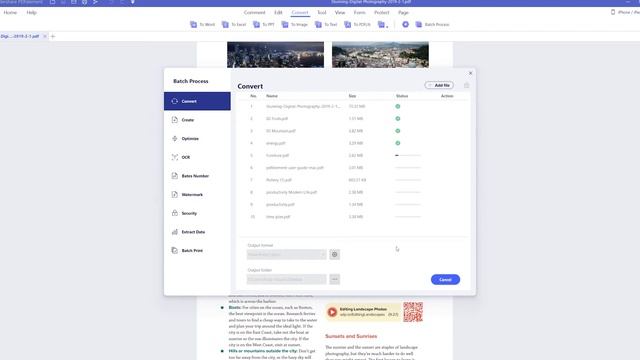Click the To Image conversion icon
Viewport: 640px width, 360px height.
click(x=295, y=24)
